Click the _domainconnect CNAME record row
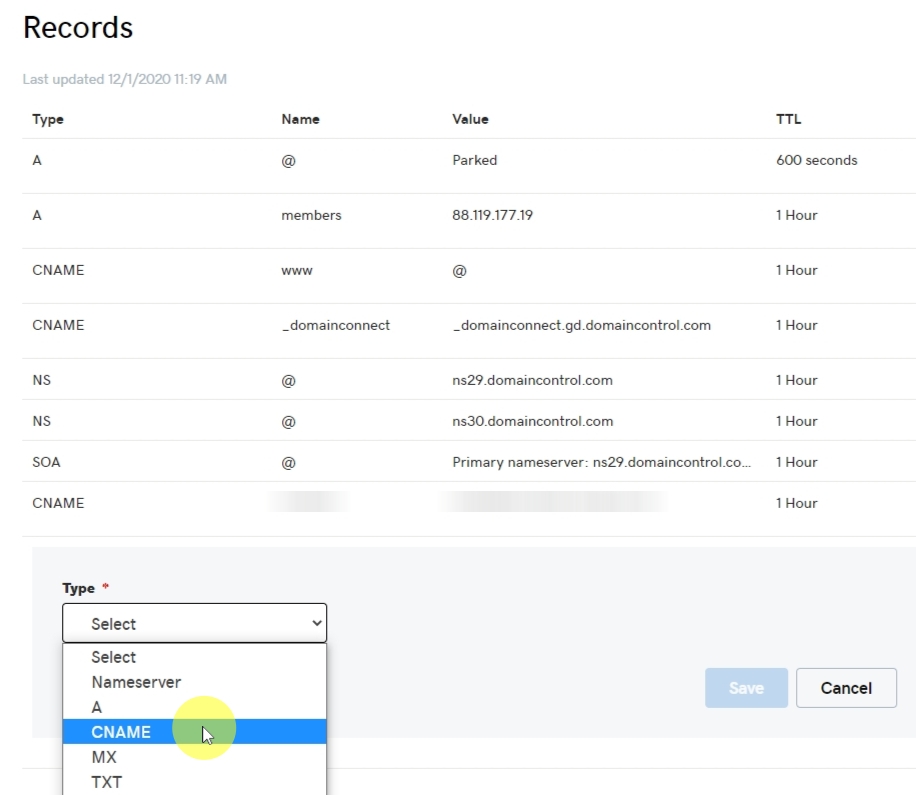The image size is (916, 795). [400, 325]
